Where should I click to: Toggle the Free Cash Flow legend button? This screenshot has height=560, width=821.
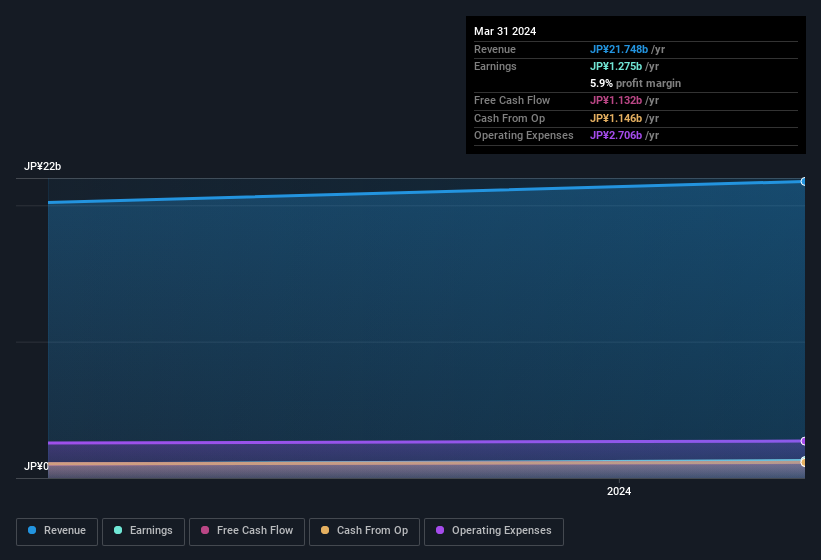tap(247, 531)
